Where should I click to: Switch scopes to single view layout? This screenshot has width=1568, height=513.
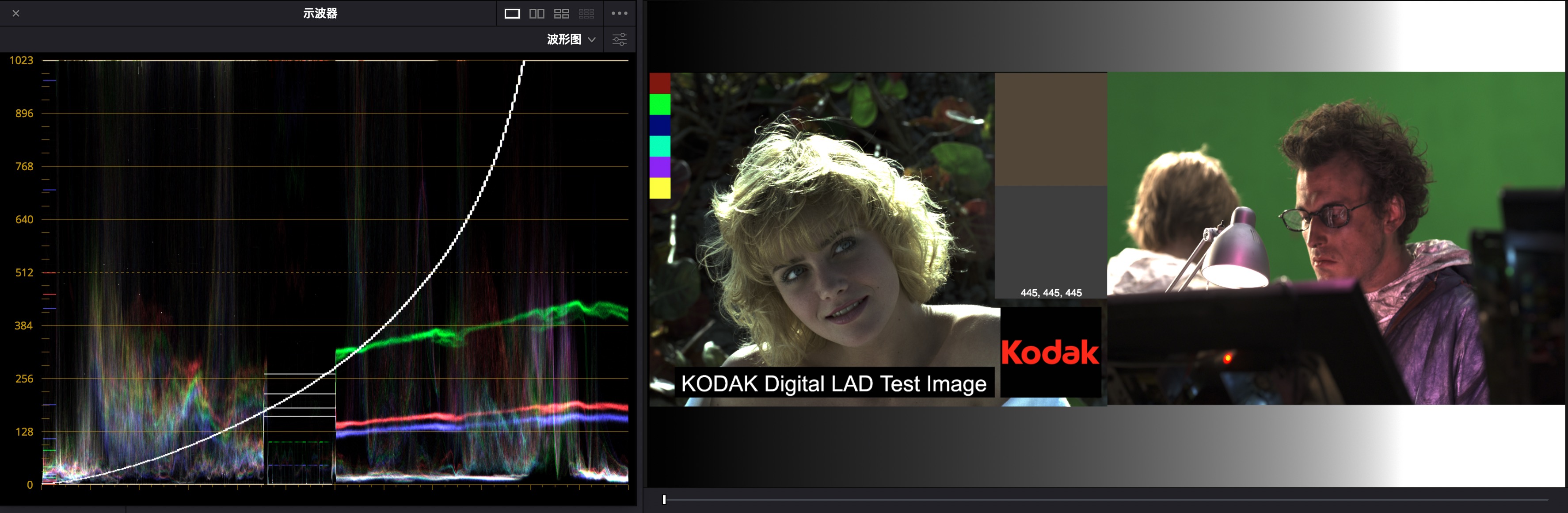pos(512,13)
